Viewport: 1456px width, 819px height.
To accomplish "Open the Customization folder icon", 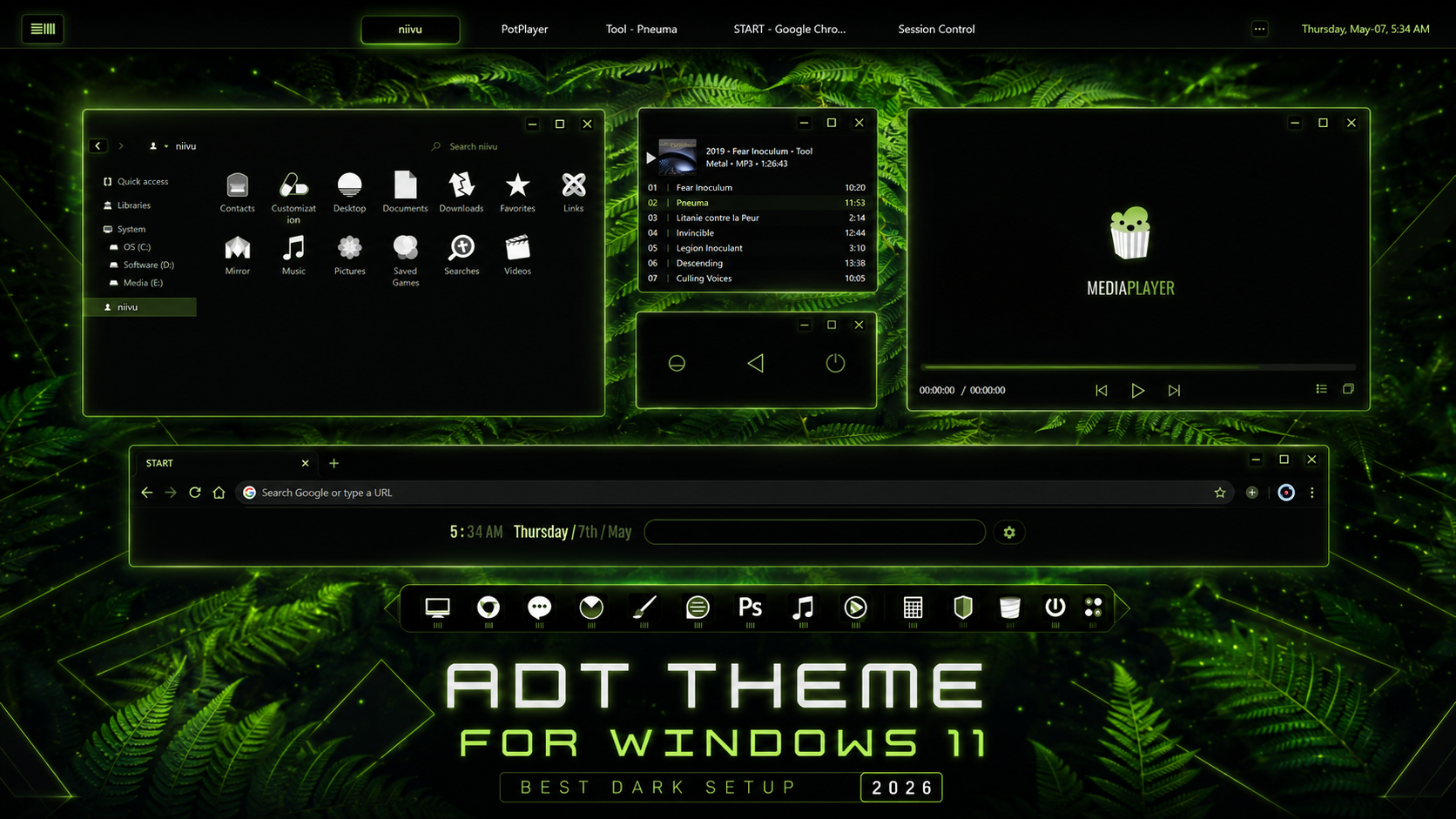I will pyautogui.click(x=293, y=198).
